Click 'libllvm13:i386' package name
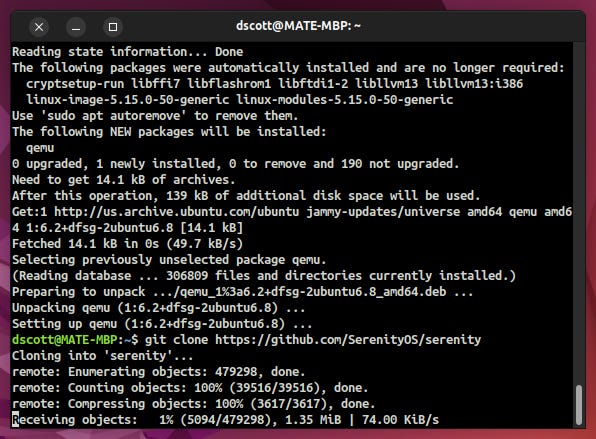The width and height of the screenshot is (596, 439). (474, 84)
